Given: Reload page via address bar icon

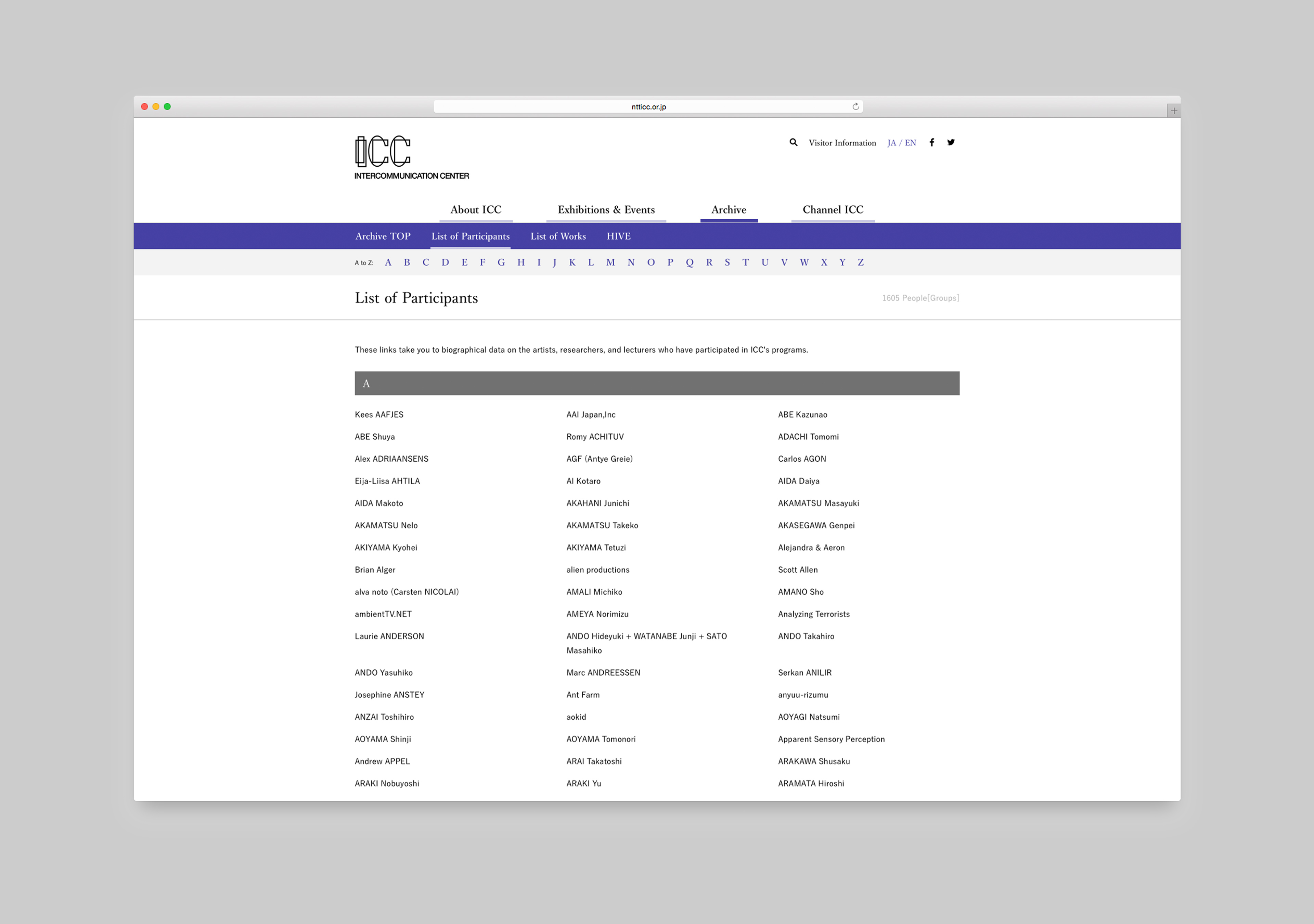Looking at the screenshot, I should (855, 106).
